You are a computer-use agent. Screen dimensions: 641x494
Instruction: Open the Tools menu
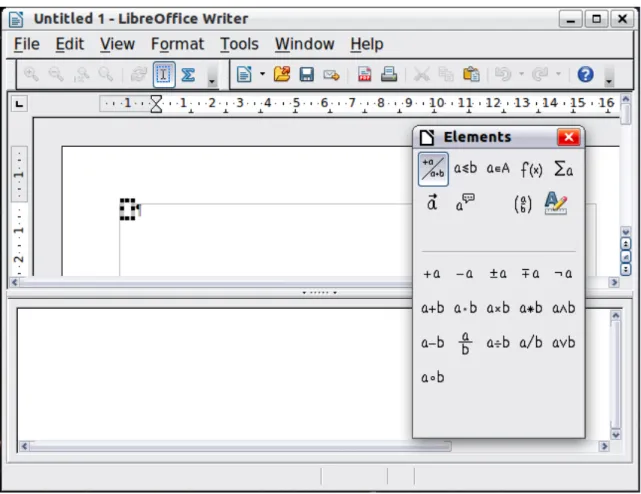239,44
